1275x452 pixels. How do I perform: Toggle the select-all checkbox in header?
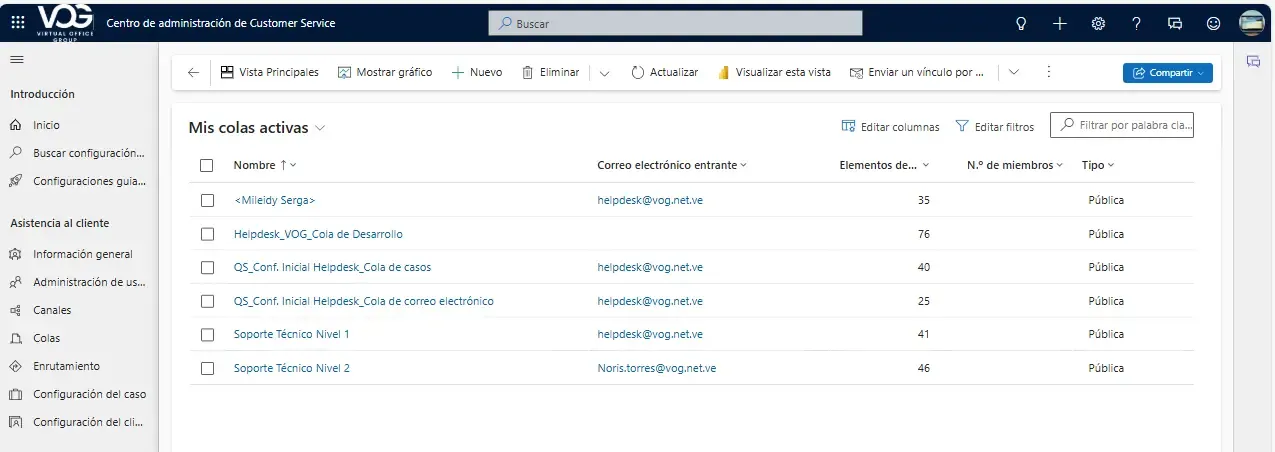[x=207, y=165]
